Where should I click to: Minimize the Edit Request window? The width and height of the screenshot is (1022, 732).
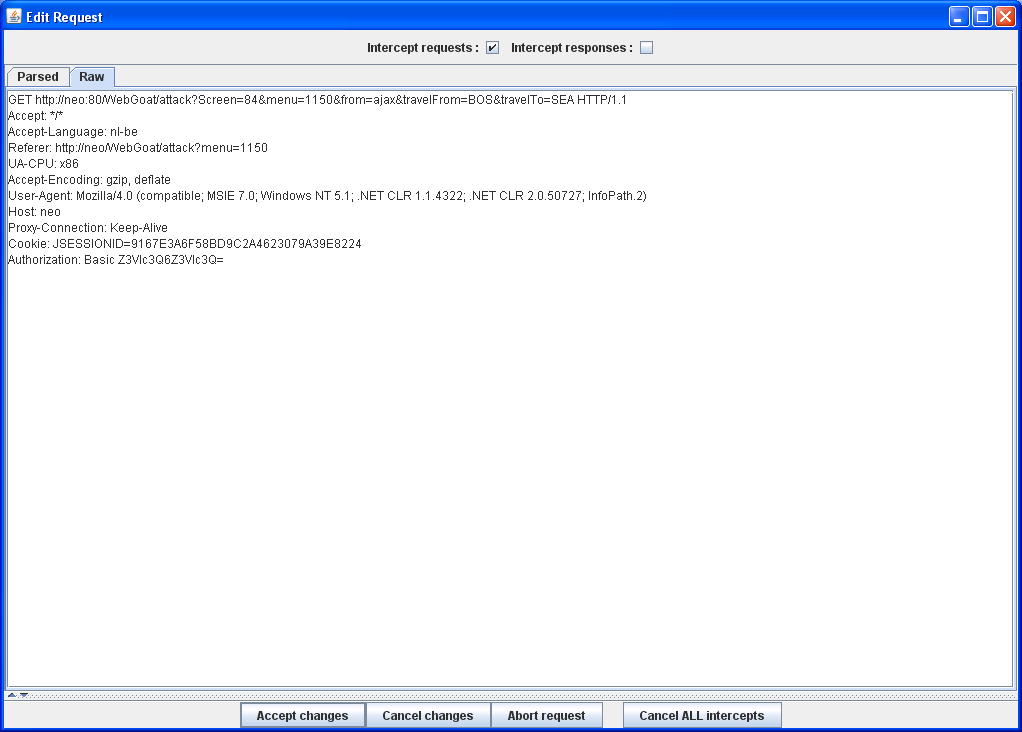pos(959,17)
